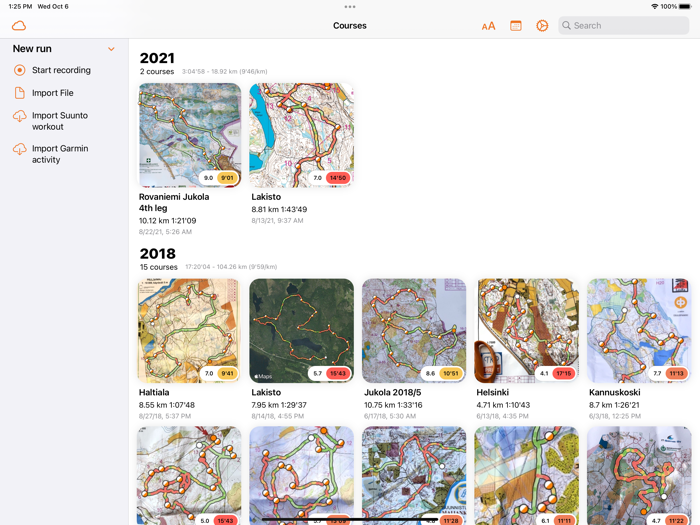
Task: Click the Search field
Action: tap(624, 25)
